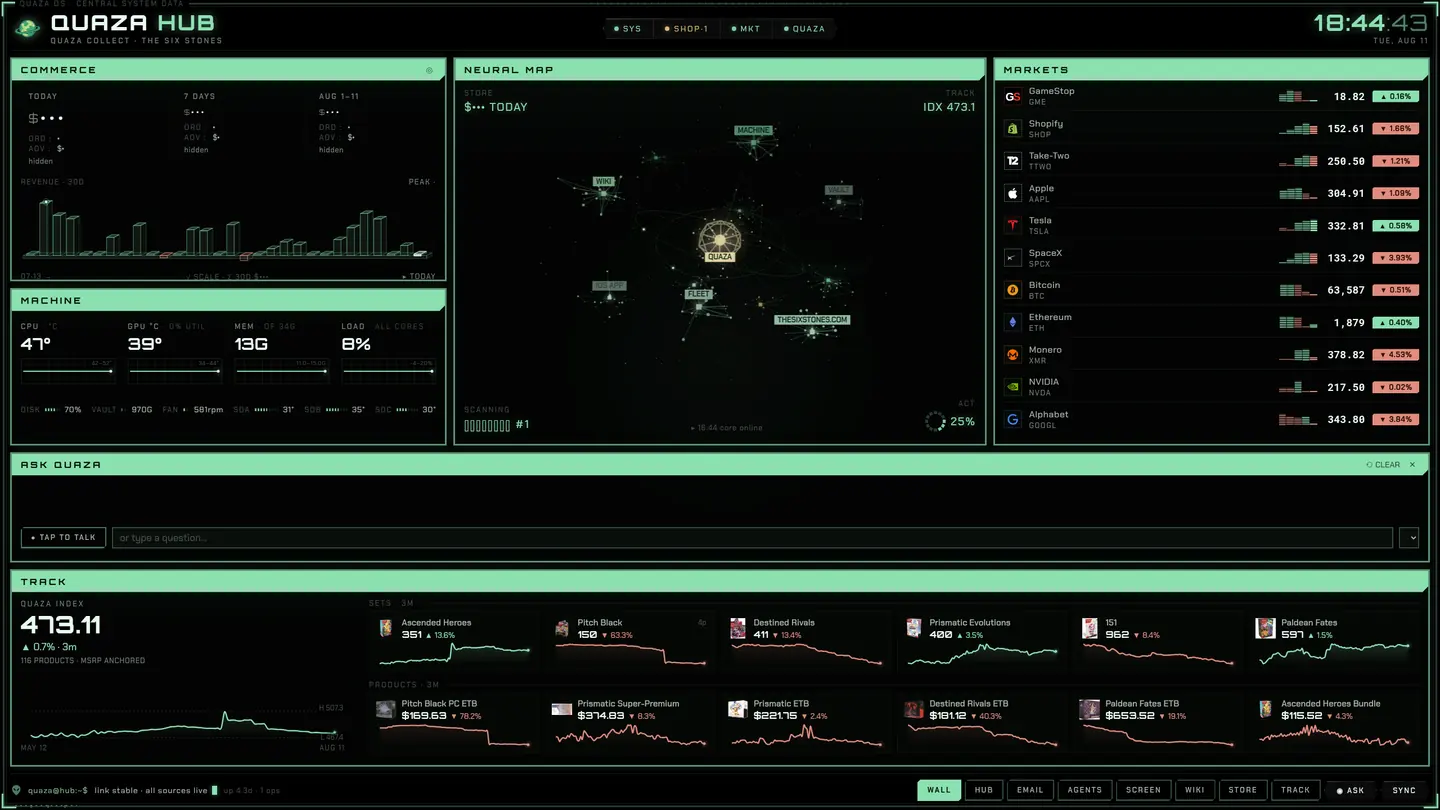Open the TRACK tab in bottom bar
This screenshot has width=1440, height=810.
point(1296,790)
